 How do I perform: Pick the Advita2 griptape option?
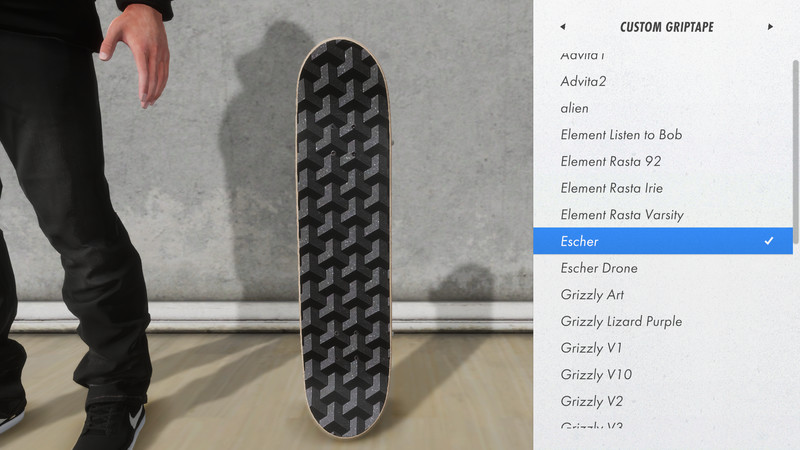(663, 81)
